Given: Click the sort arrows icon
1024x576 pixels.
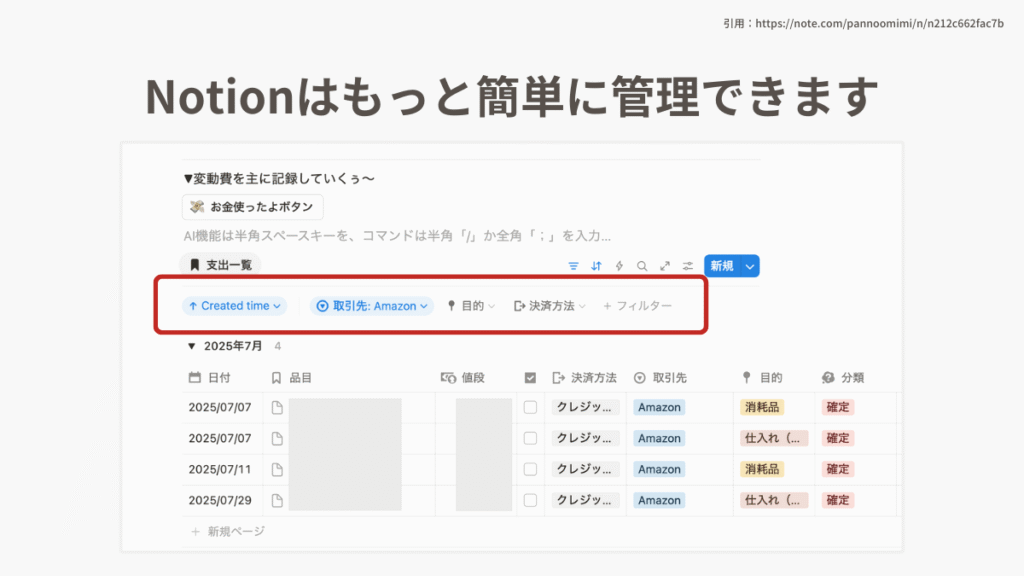Looking at the screenshot, I should 597,266.
